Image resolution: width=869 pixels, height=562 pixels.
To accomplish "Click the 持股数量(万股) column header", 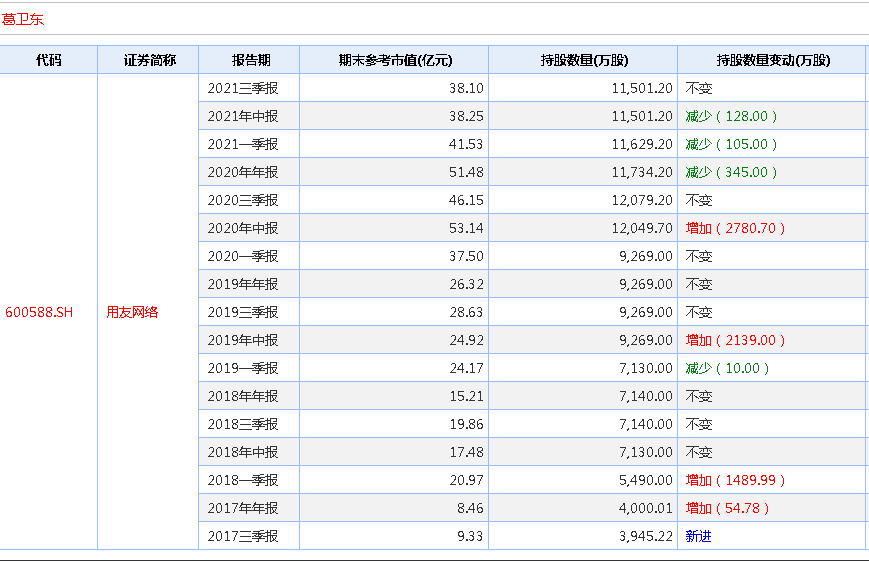I will point(582,60).
